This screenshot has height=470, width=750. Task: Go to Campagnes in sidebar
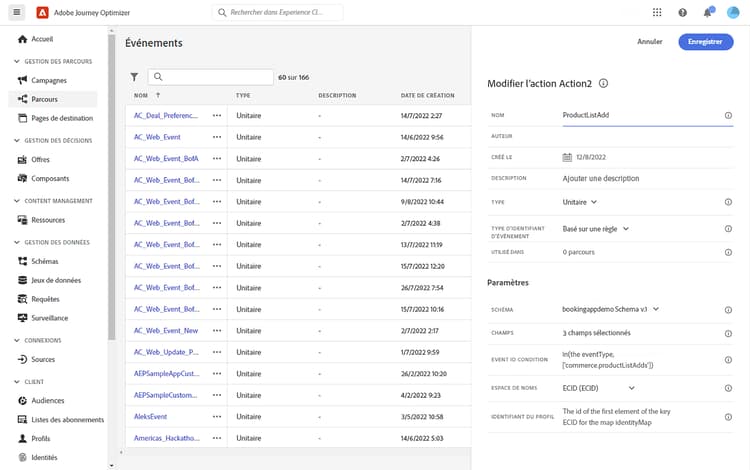[49, 80]
